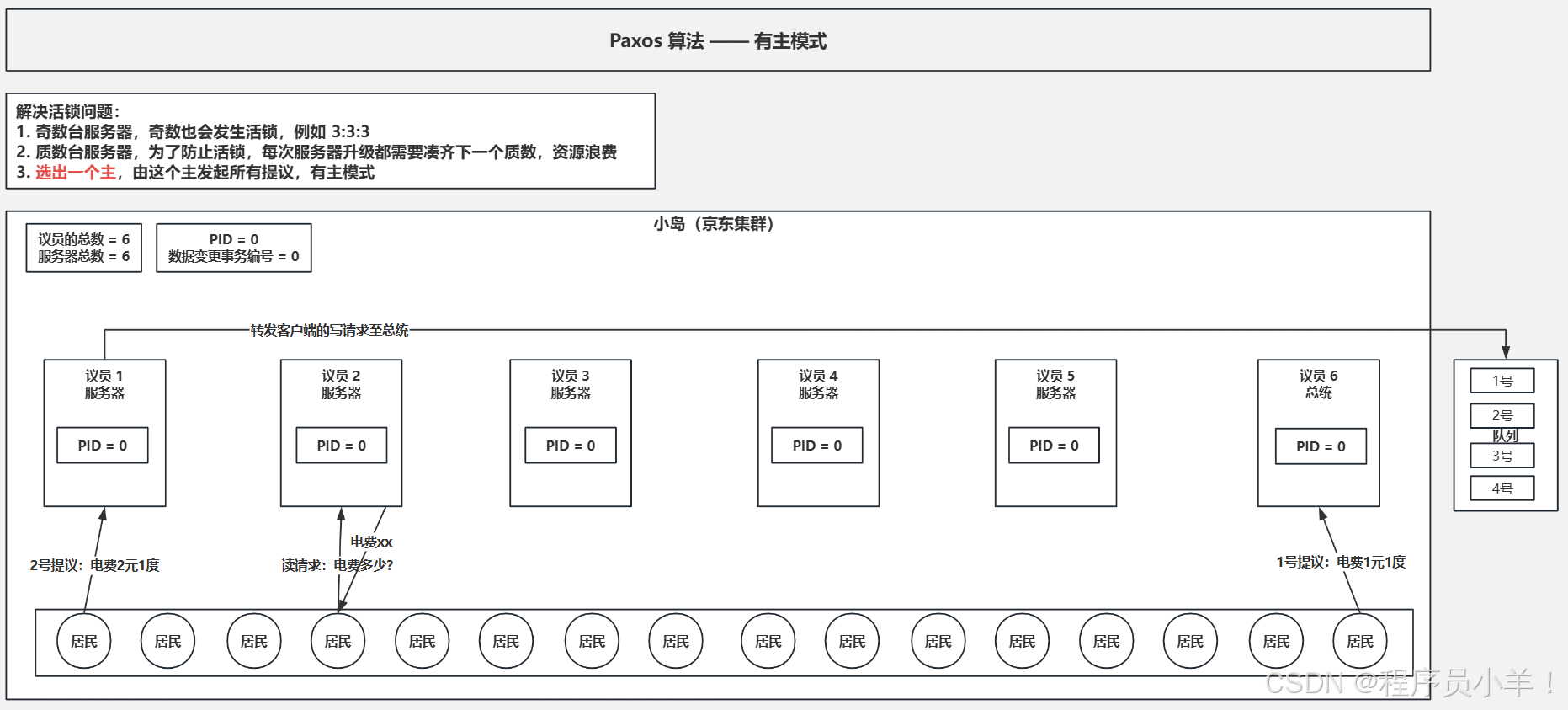Select the "议员的总数 = 6" box
Image resolution: width=1568 pixels, height=710 pixels.
click(84, 248)
